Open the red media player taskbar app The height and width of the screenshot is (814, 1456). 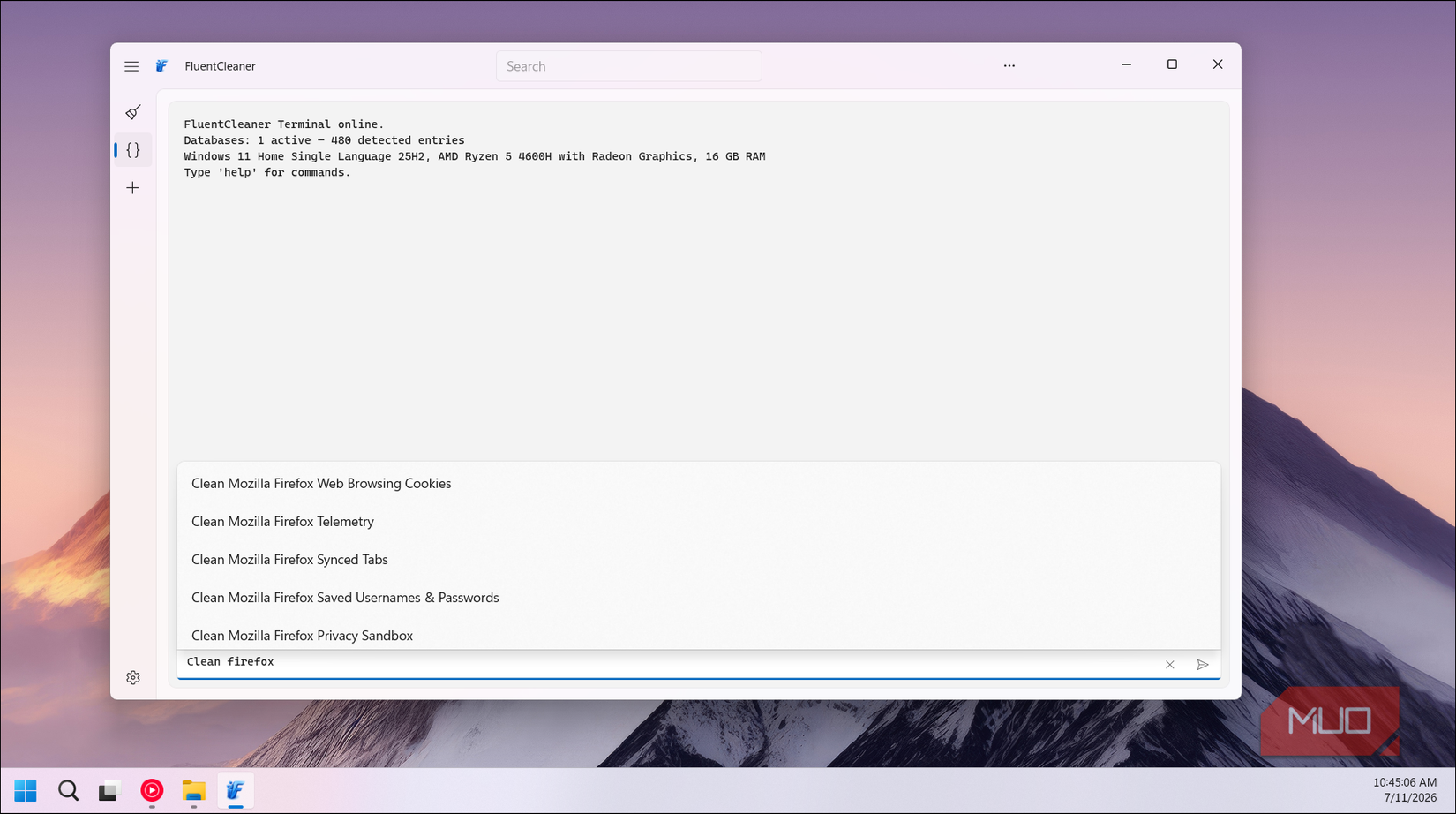click(152, 790)
